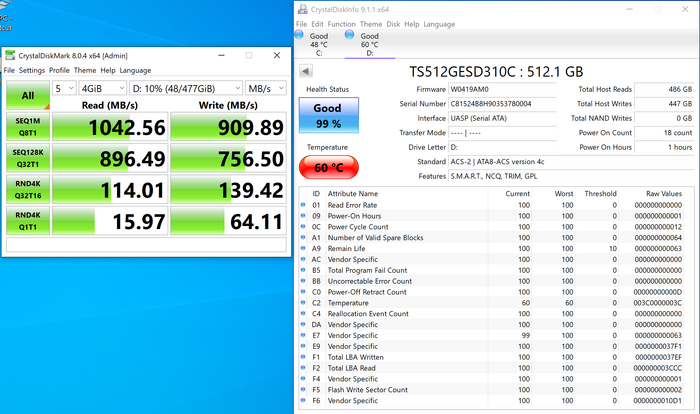Click the CrystalDiskInfo app icon in title bar
Image resolution: width=700 pixels, height=414 pixels.
point(303,9)
